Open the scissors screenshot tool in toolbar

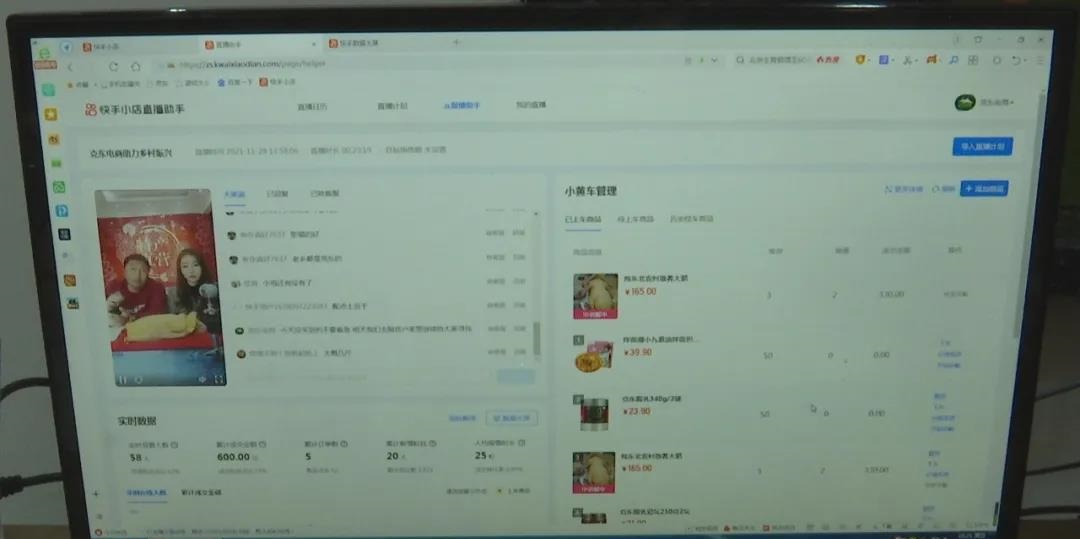[908, 61]
